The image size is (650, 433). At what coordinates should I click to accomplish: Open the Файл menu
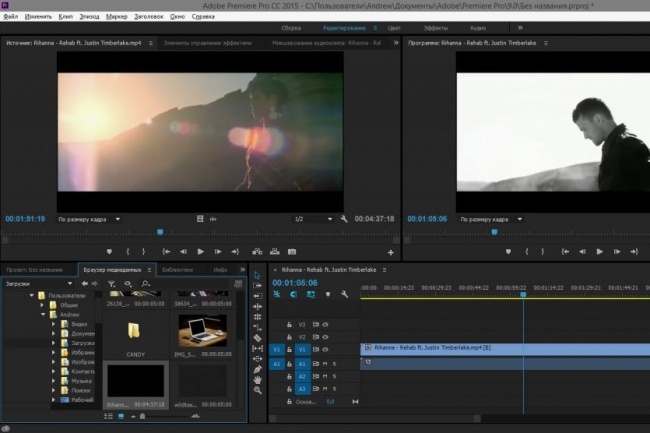[10, 17]
